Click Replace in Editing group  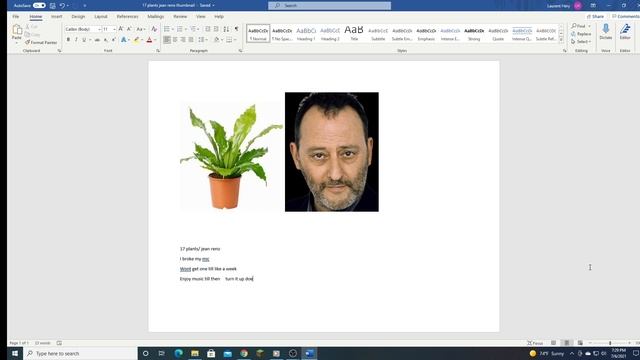(x=581, y=34)
